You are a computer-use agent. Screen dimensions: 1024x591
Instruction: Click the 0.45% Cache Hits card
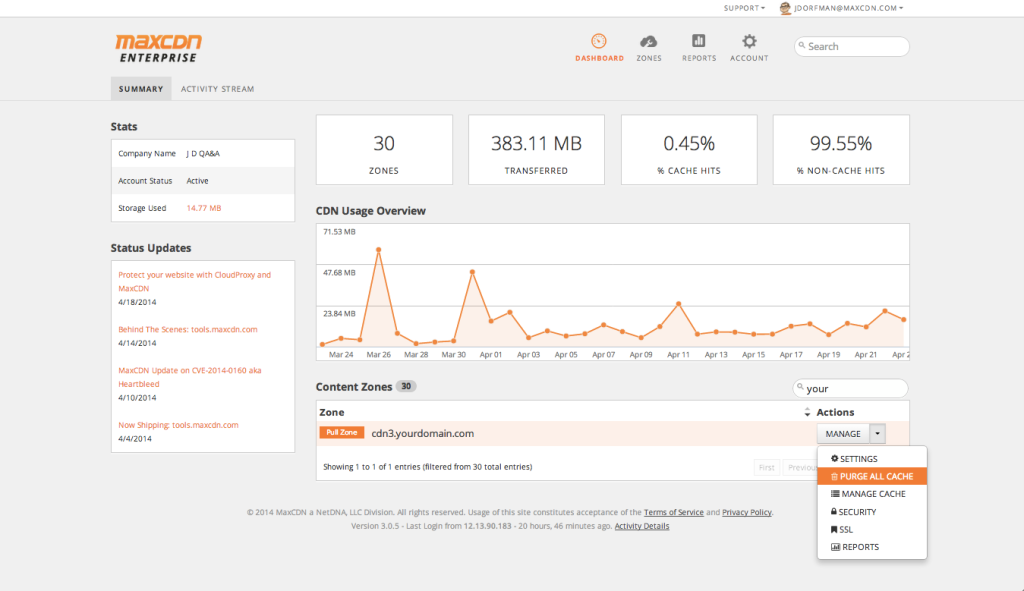(689, 150)
